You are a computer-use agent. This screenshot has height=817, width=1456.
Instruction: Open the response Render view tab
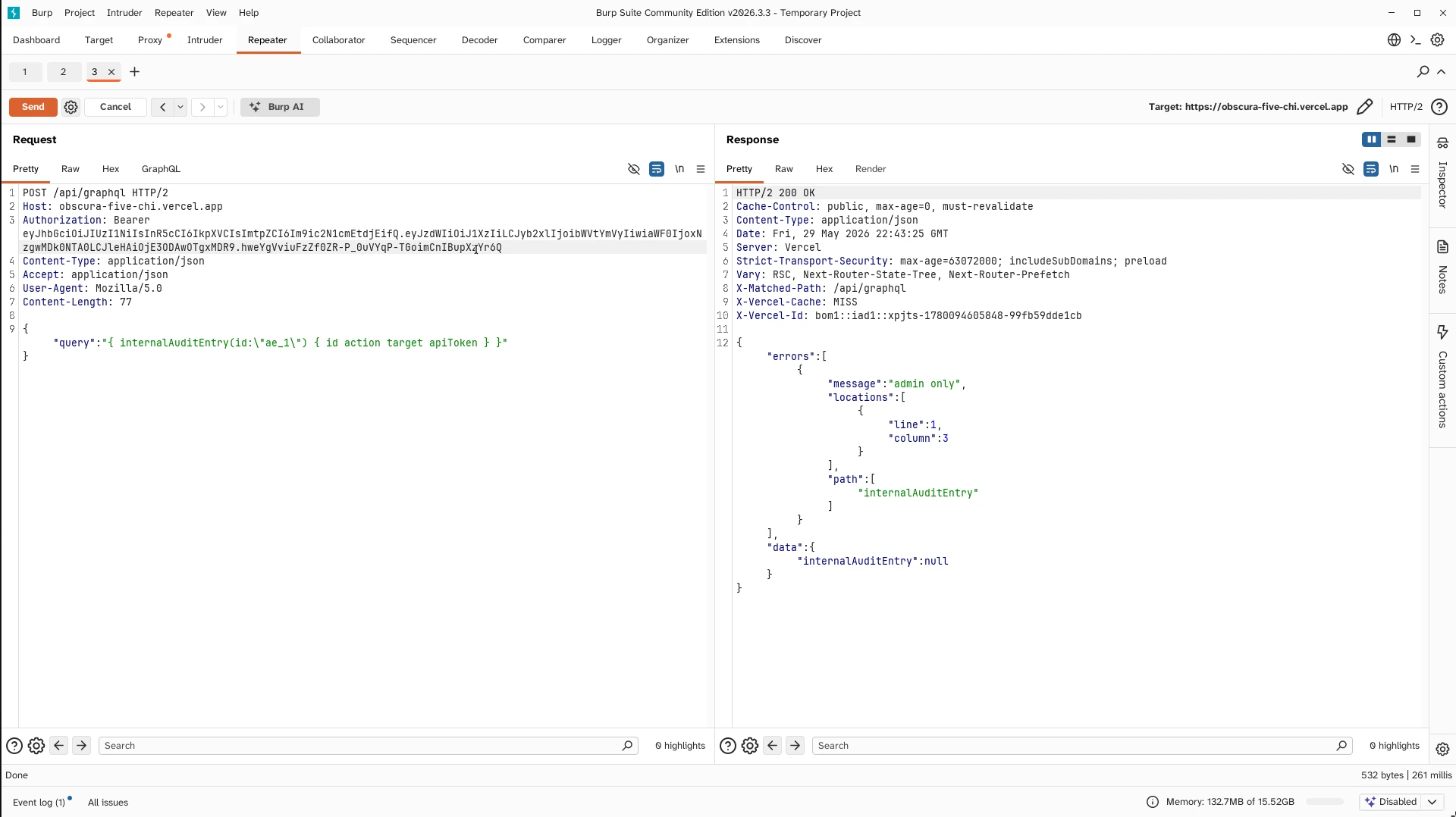tap(871, 169)
